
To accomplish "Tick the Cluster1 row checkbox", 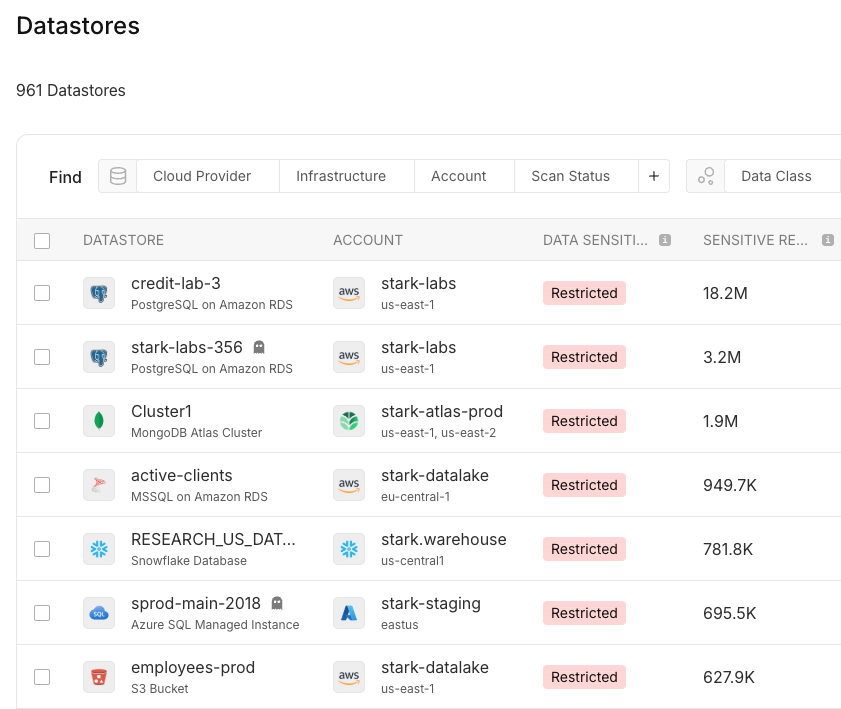I will [x=42, y=421].
